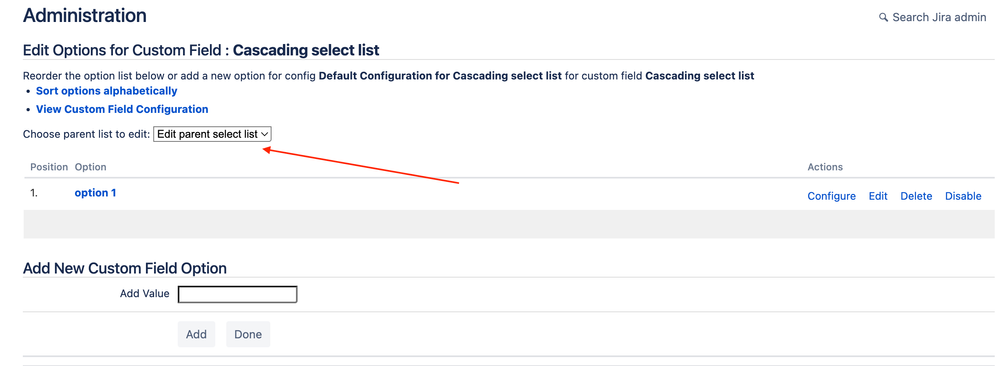Delete option 1 via Delete link
The width and height of the screenshot is (998, 366).
tap(916, 196)
